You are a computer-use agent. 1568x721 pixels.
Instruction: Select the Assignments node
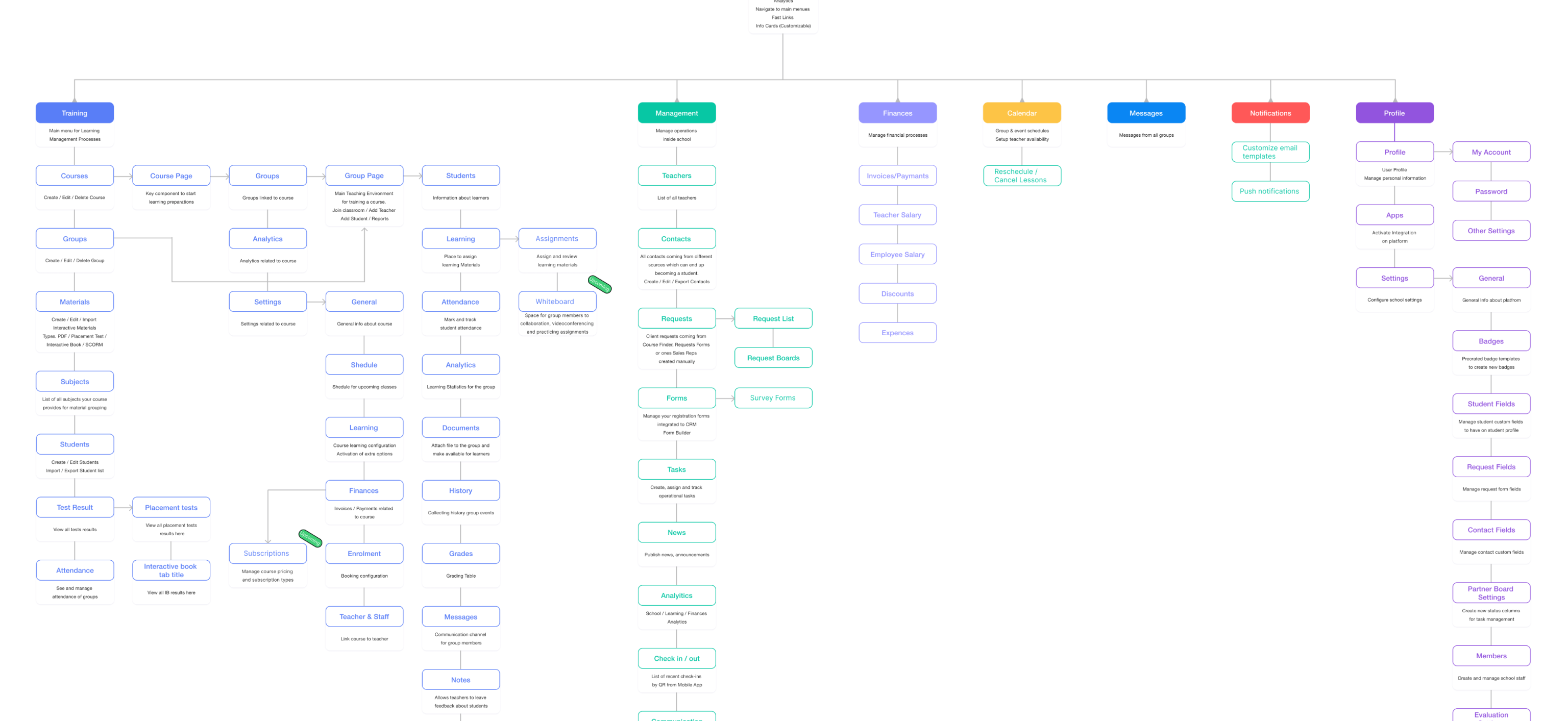(557, 238)
